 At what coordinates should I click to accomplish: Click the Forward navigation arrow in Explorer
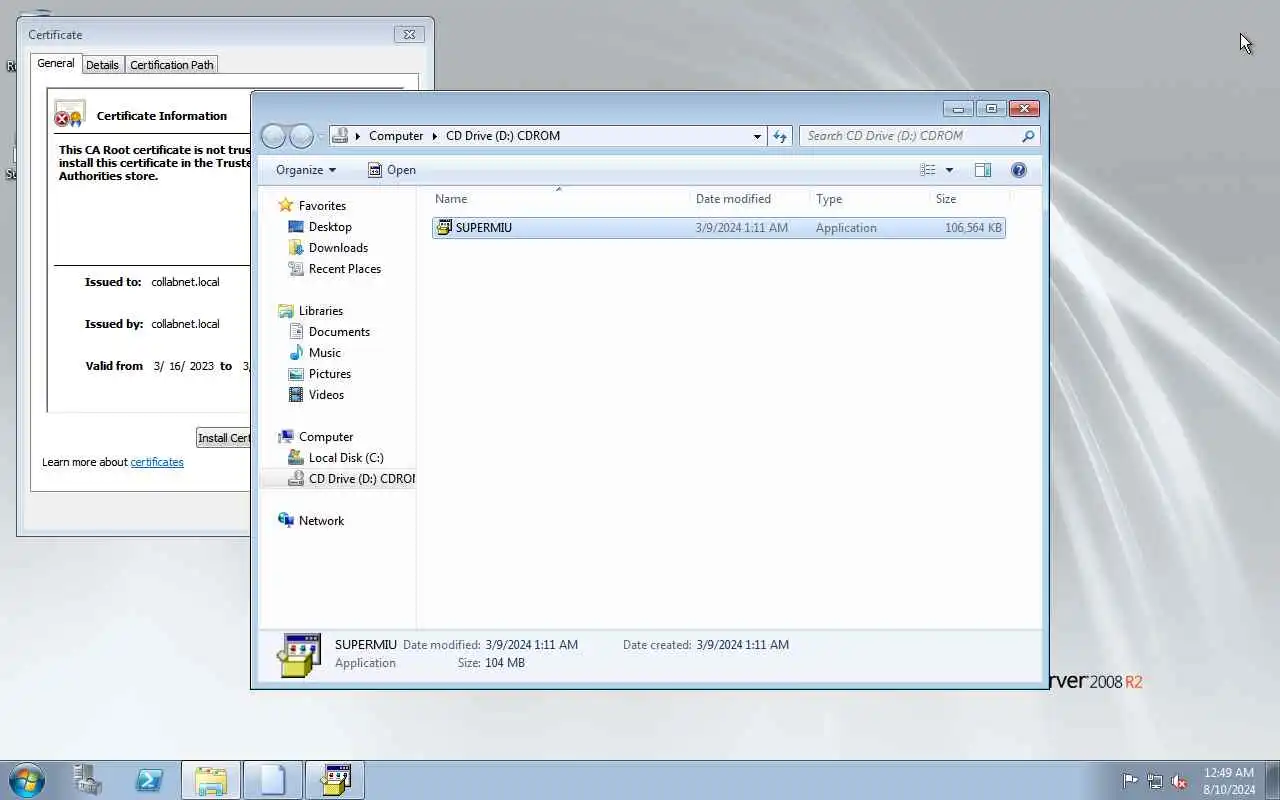tap(301, 136)
